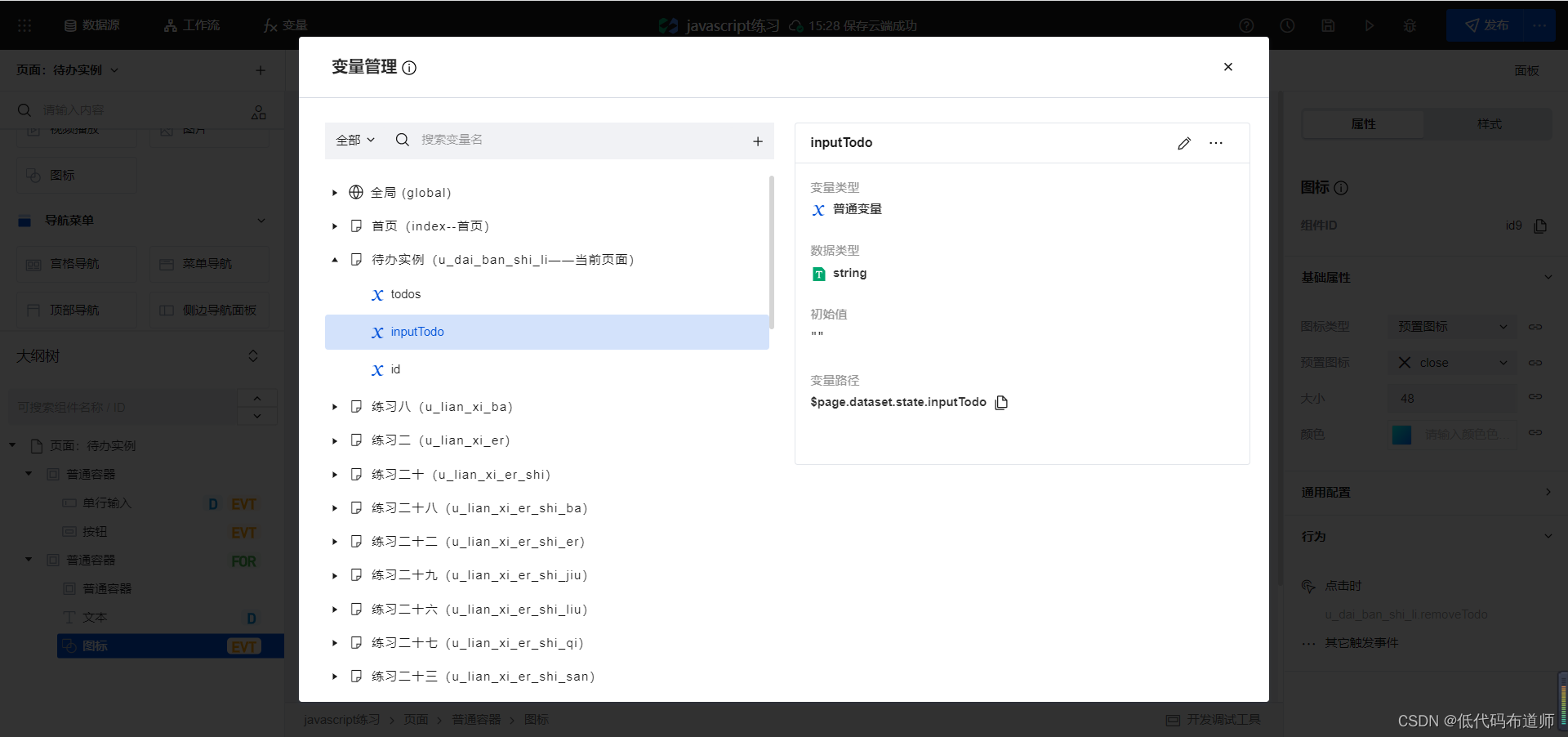Expand the 全局 (global) tree node
The width and height of the screenshot is (1568, 737).
pos(335,193)
